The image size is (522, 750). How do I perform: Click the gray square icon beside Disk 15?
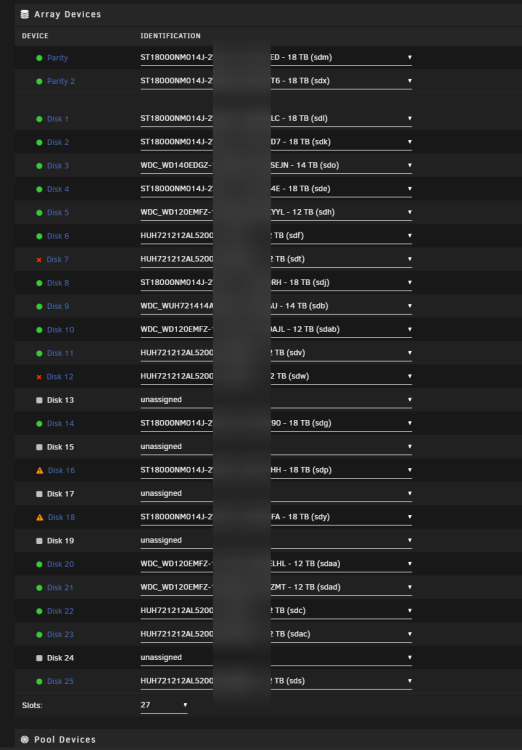(39, 447)
